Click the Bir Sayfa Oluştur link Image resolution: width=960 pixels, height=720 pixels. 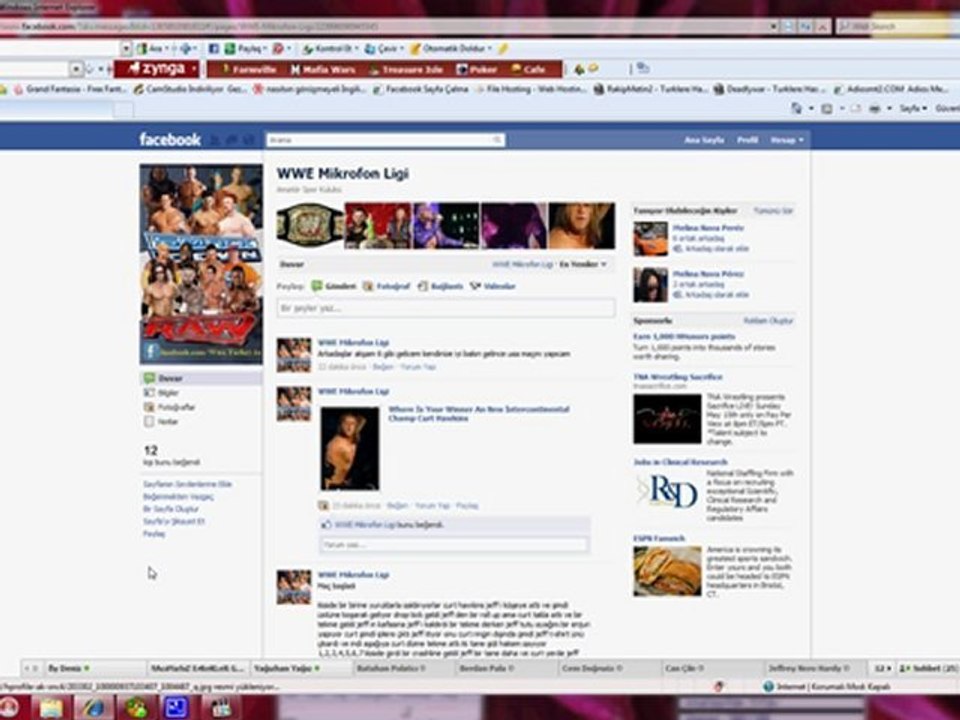171,509
